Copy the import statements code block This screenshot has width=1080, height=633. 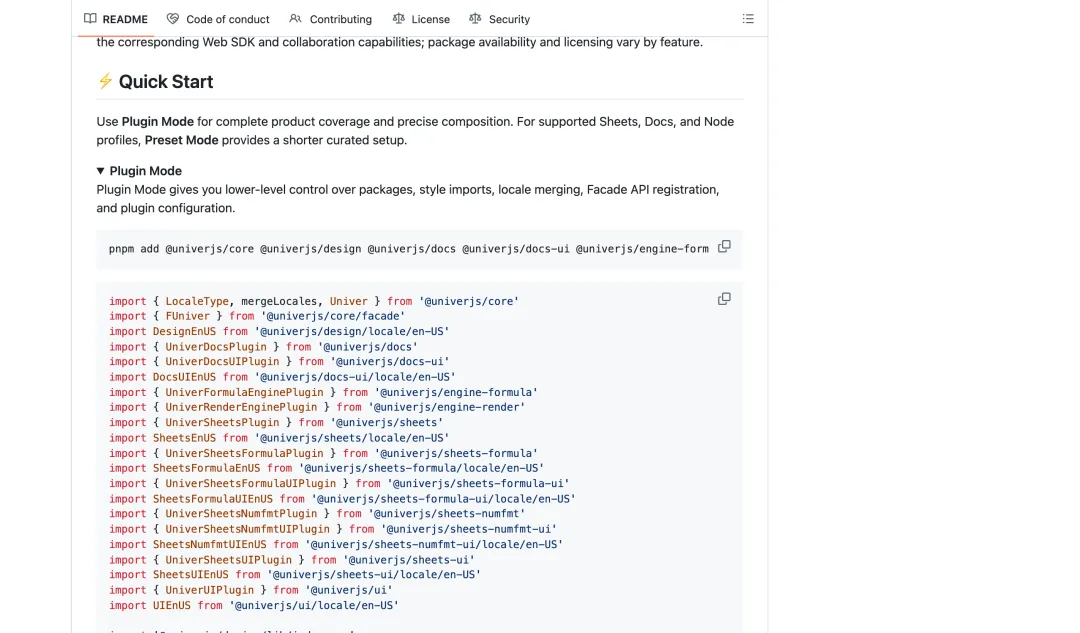coord(724,299)
